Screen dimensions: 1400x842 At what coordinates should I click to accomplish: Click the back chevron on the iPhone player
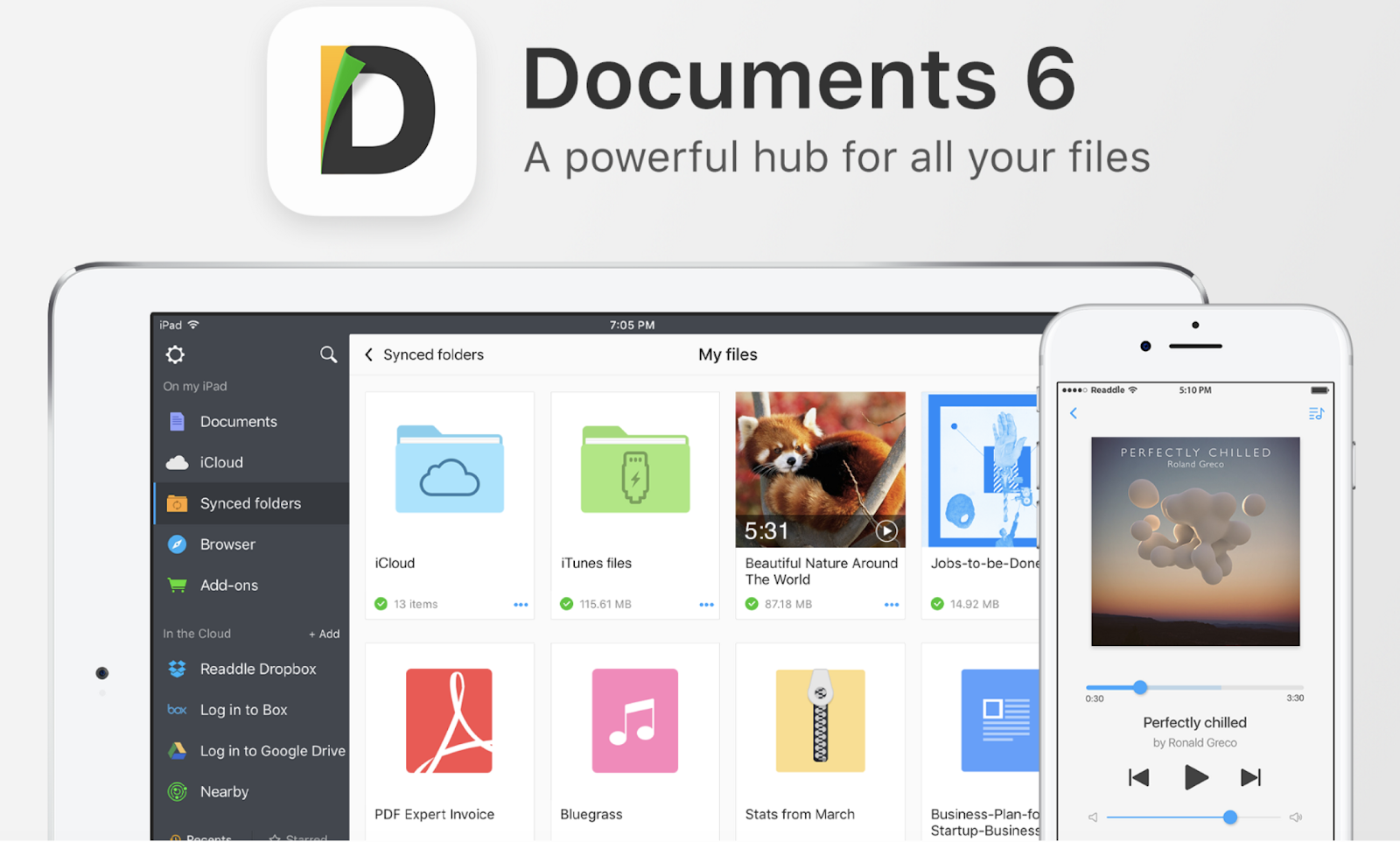pyautogui.click(x=1074, y=413)
